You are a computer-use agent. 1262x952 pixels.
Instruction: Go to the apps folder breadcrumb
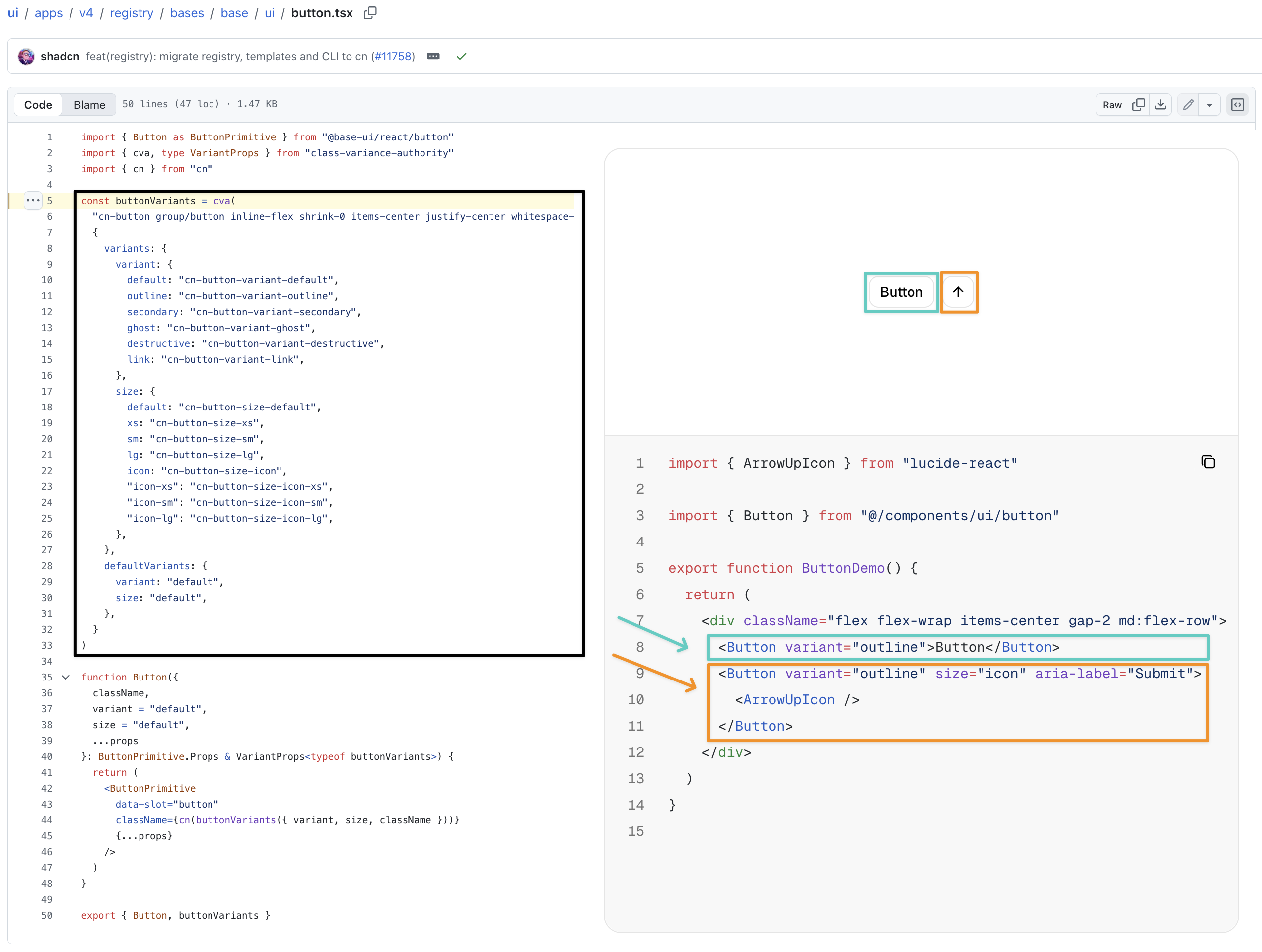[x=49, y=12]
